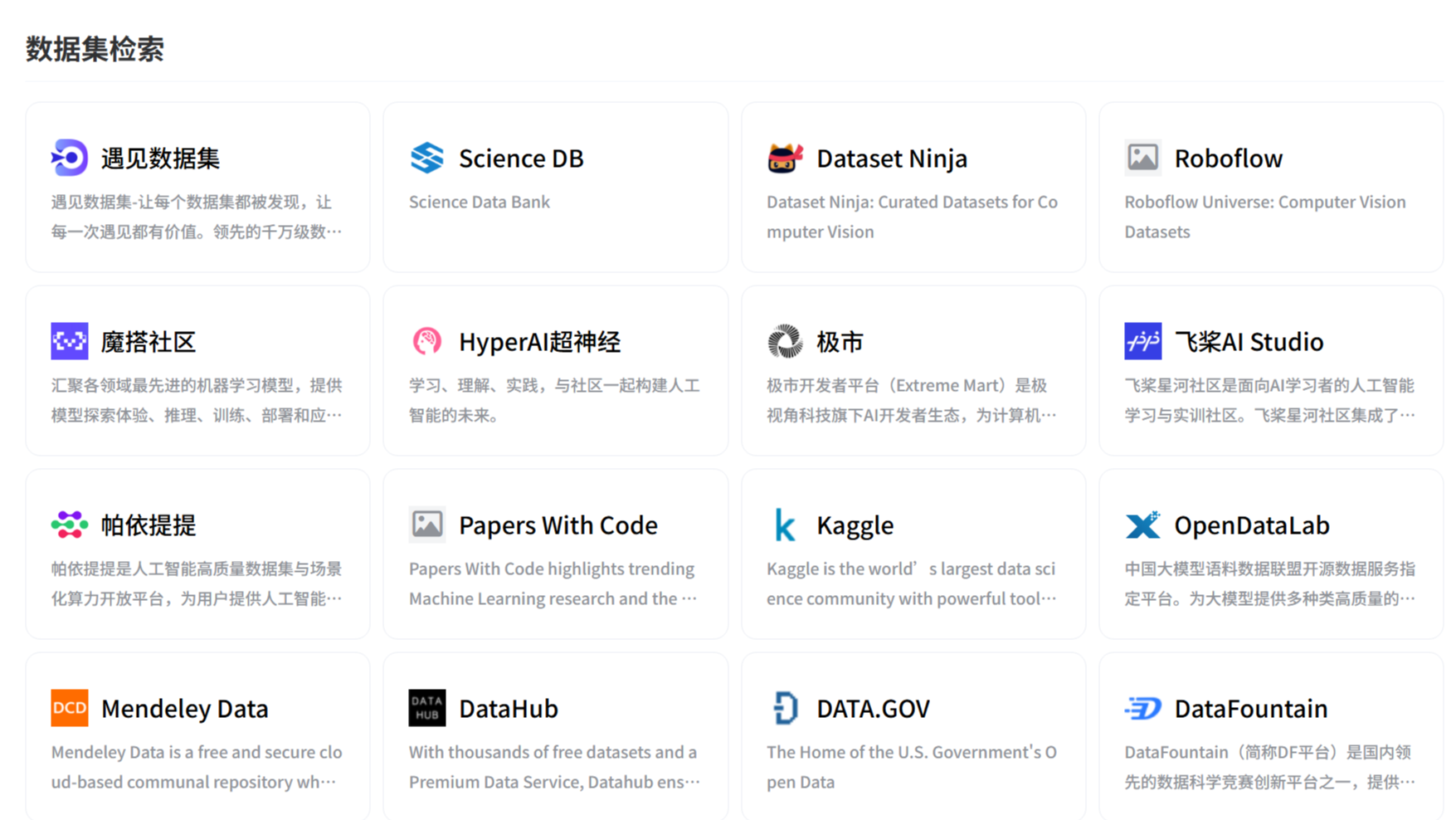Open the Roboflow title link

(1229, 159)
